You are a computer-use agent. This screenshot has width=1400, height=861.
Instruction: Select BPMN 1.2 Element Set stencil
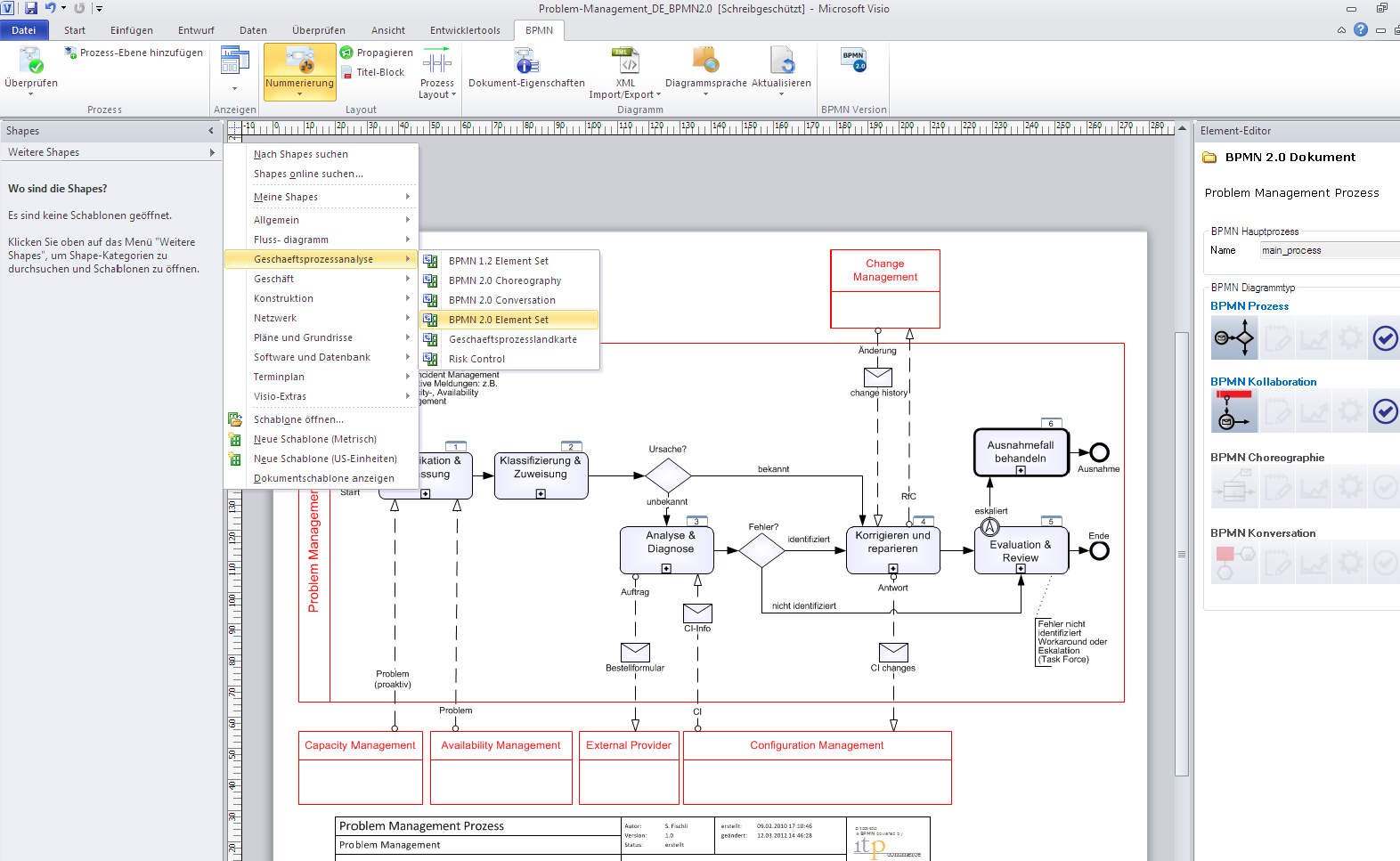click(x=509, y=261)
